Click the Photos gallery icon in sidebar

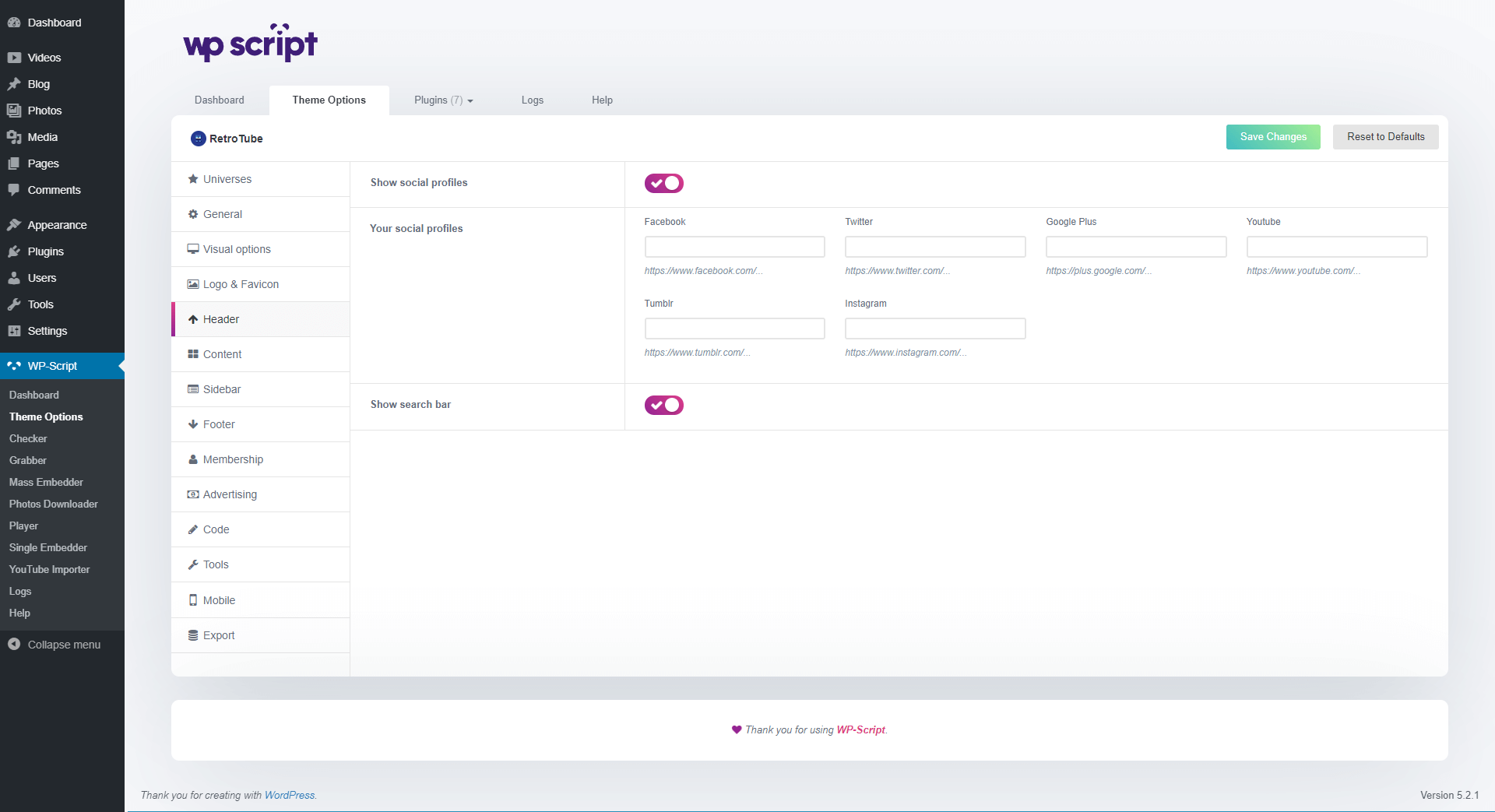pos(14,111)
